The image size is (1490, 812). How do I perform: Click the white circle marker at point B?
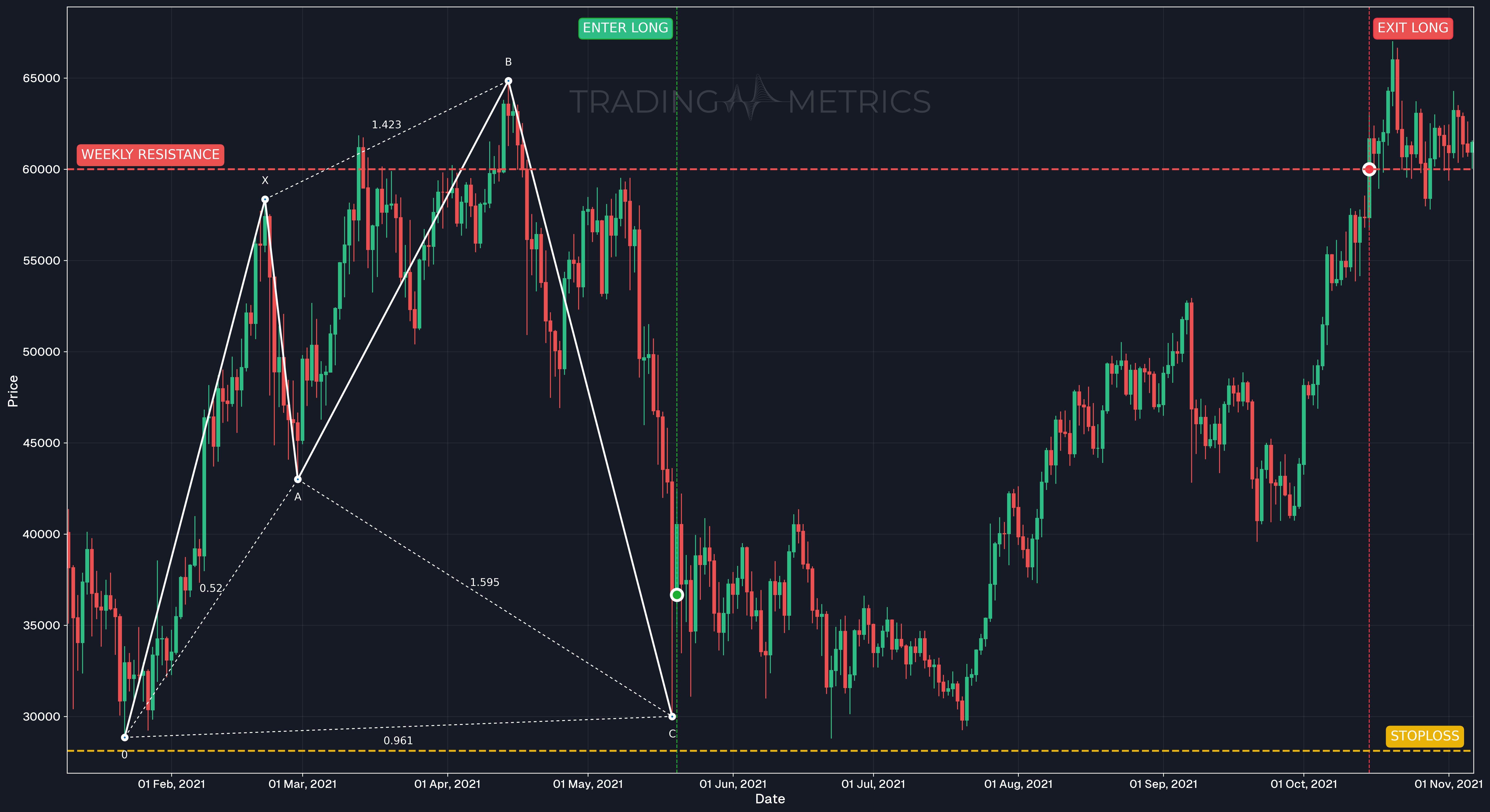508,81
